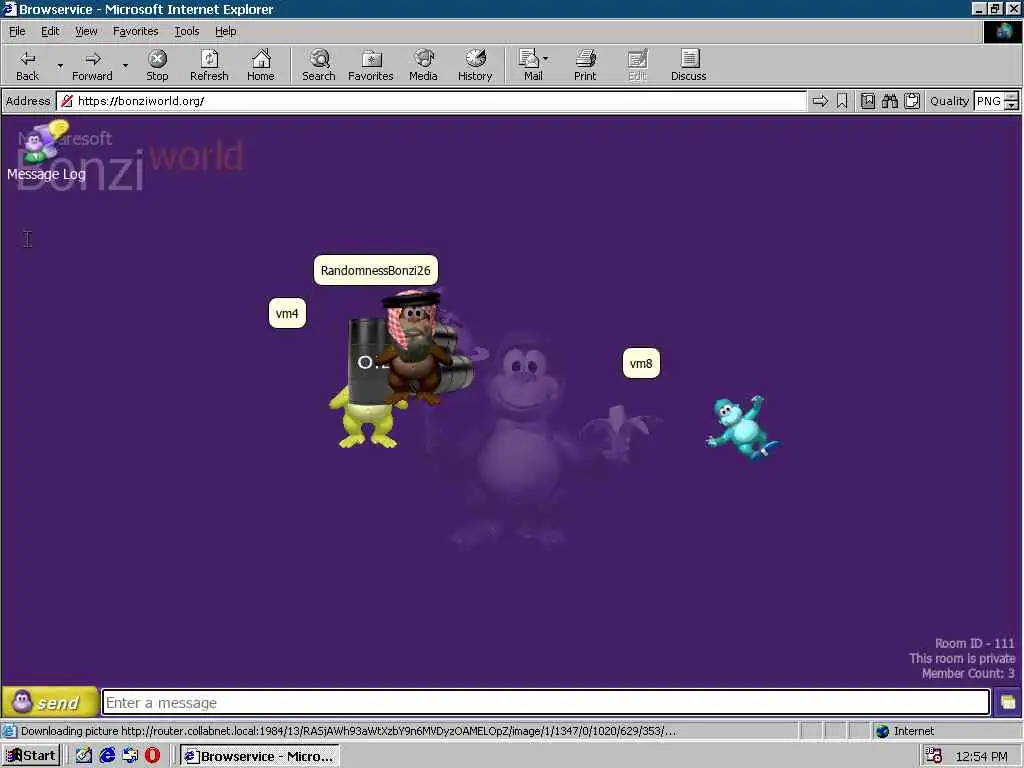This screenshot has height=768, width=1024.
Task: Open the Windows Start menu
Action: [x=32, y=756]
